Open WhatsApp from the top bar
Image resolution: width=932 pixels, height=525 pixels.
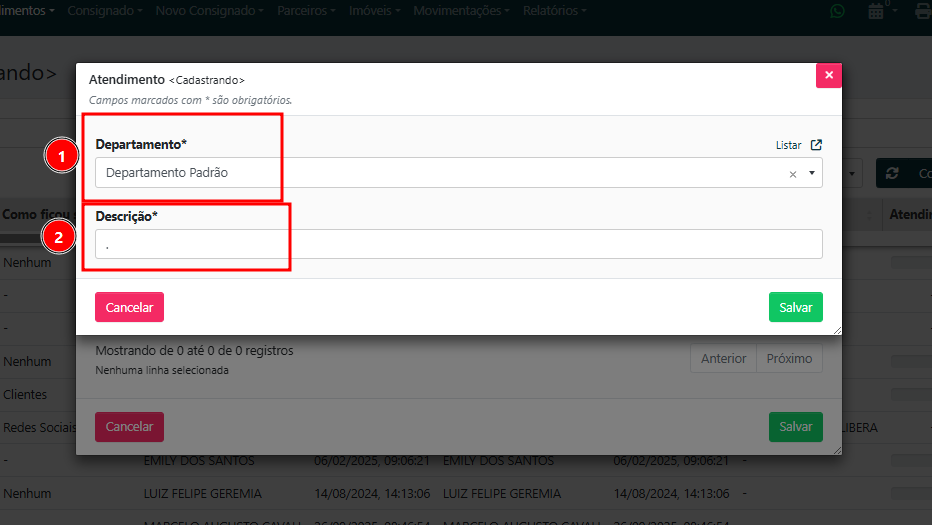tap(837, 11)
